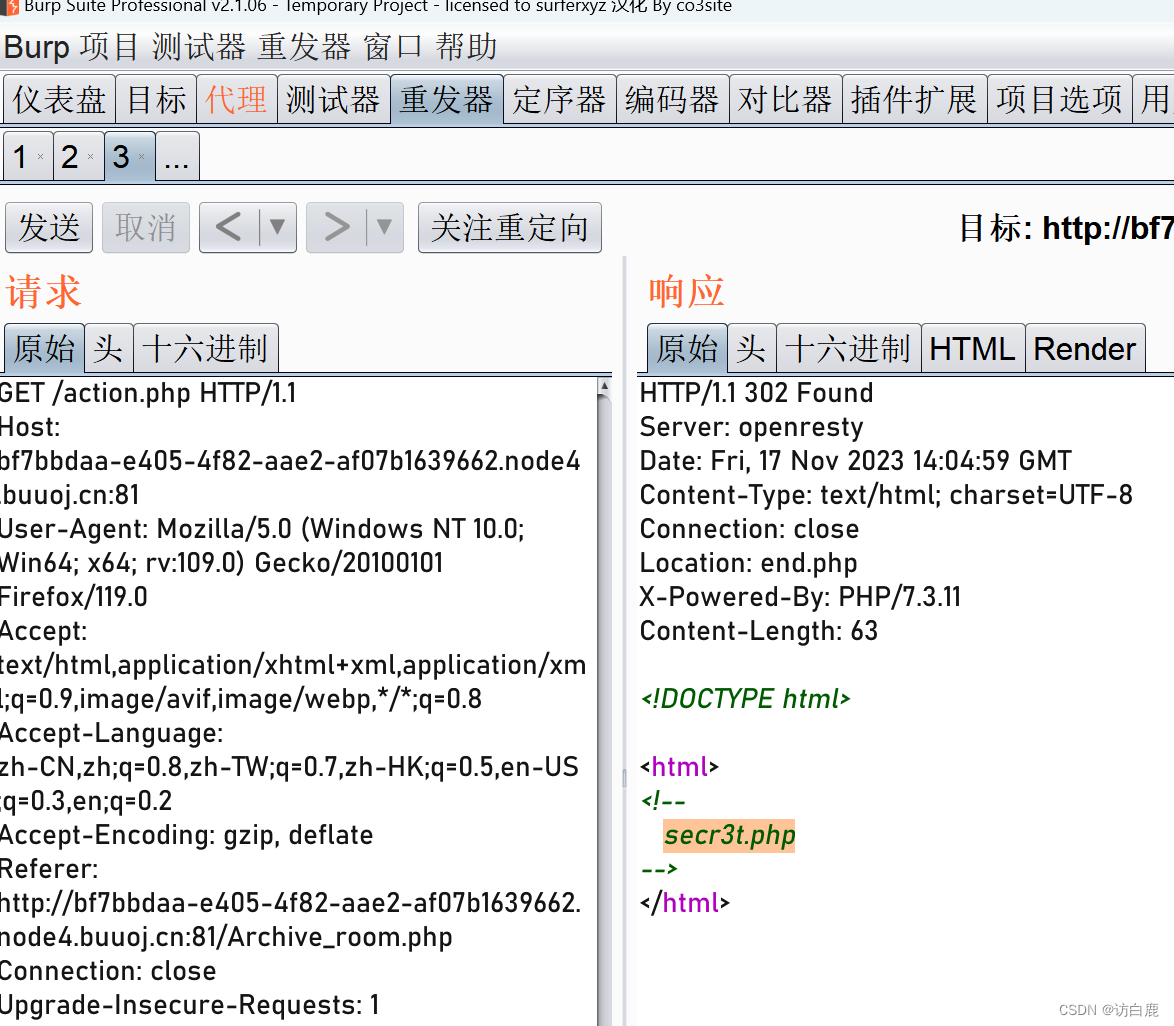Select the 重发器 main tab

446,100
